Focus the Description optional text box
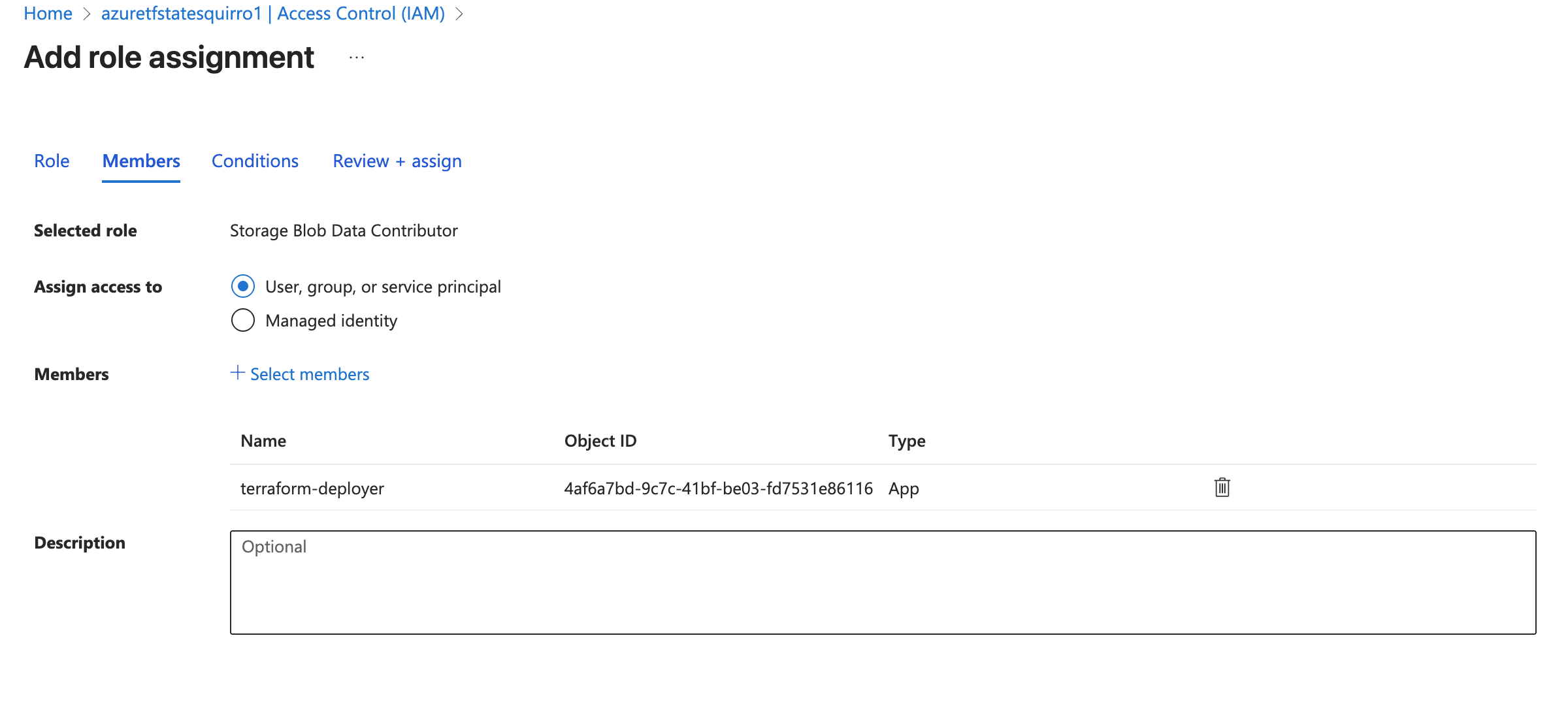 pos(883,582)
